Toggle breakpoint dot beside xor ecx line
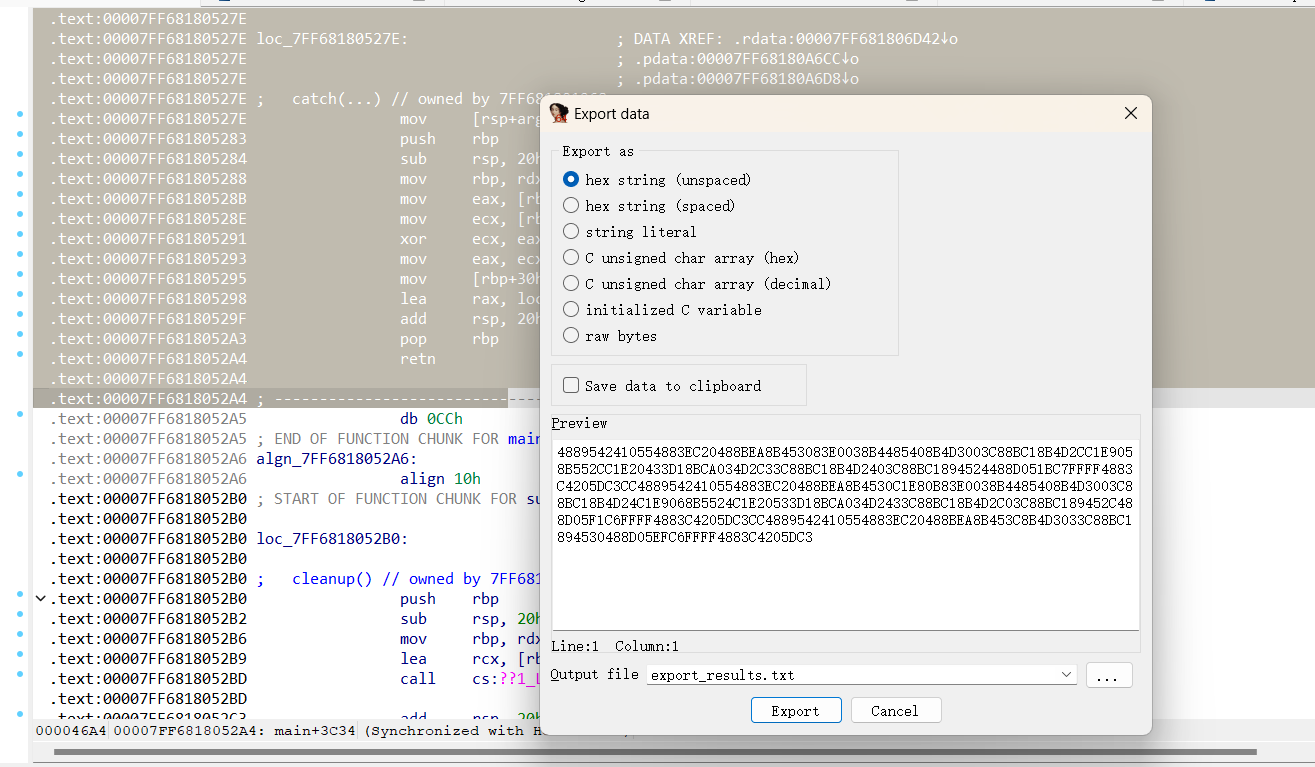Image resolution: width=1315 pixels, height=767 pixels. (x=20, y=235)
